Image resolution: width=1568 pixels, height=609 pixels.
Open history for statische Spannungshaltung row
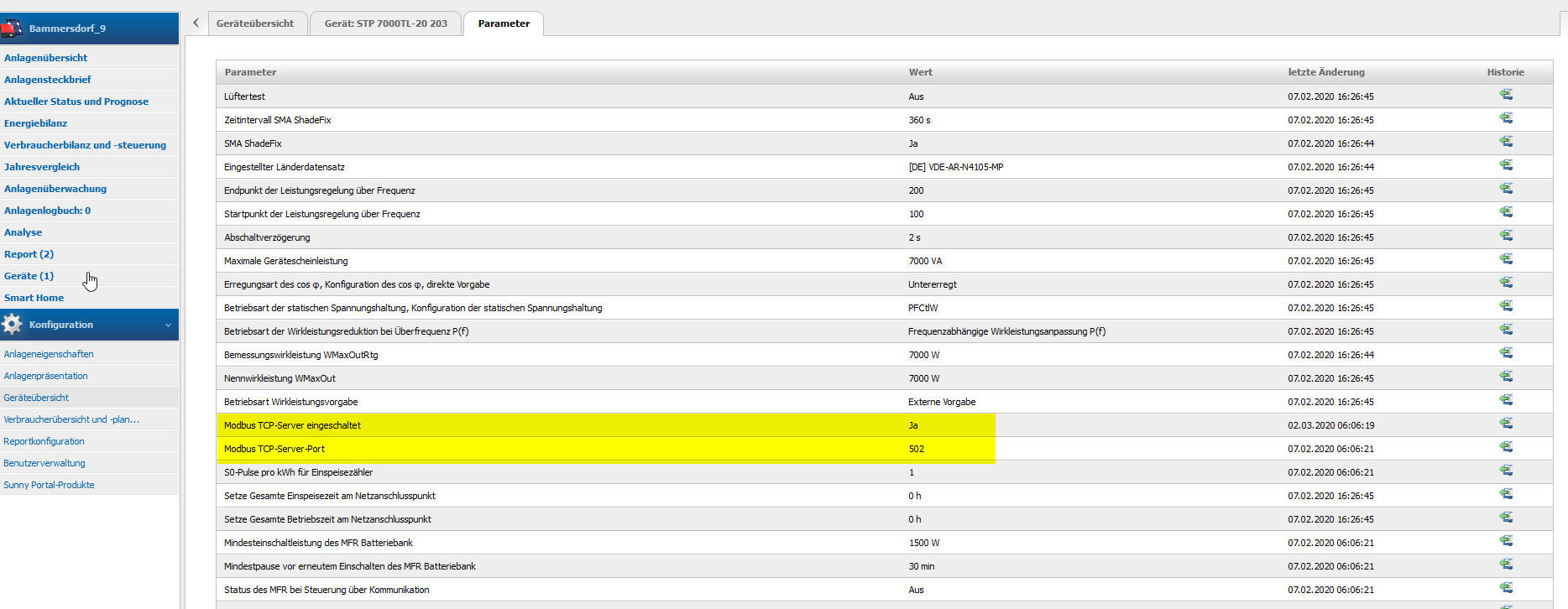1506,306
